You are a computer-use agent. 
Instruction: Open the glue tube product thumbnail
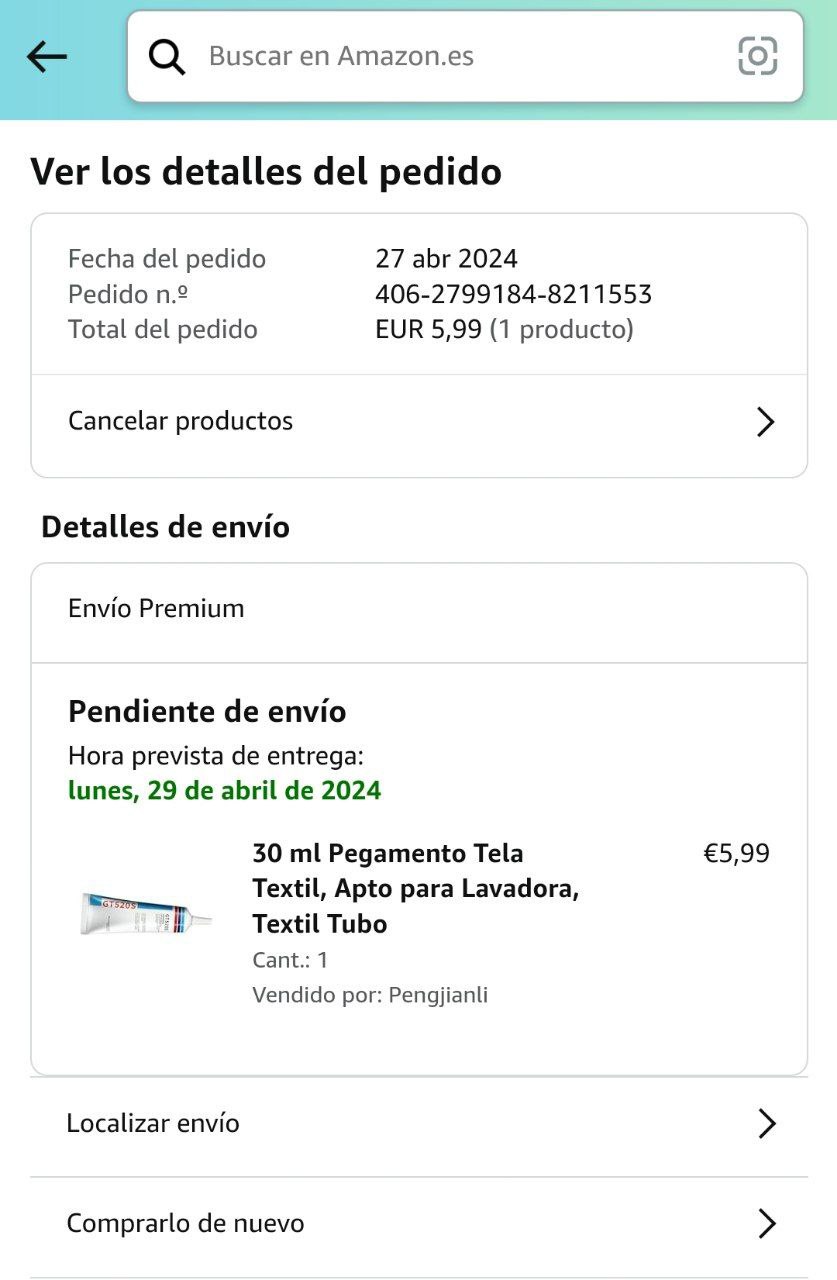[145, 912]
